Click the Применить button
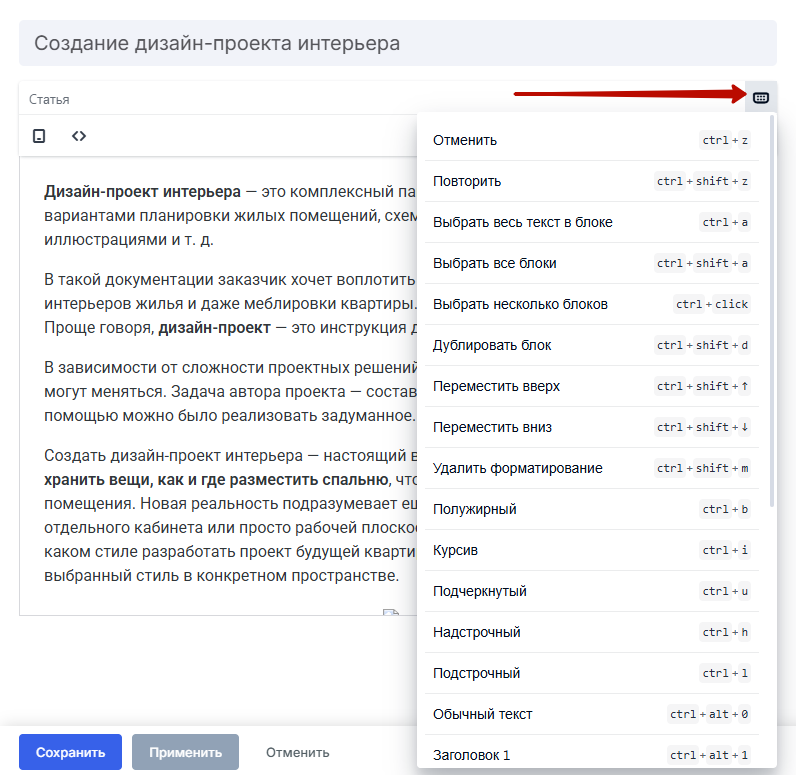 click(x=185, y=752)
